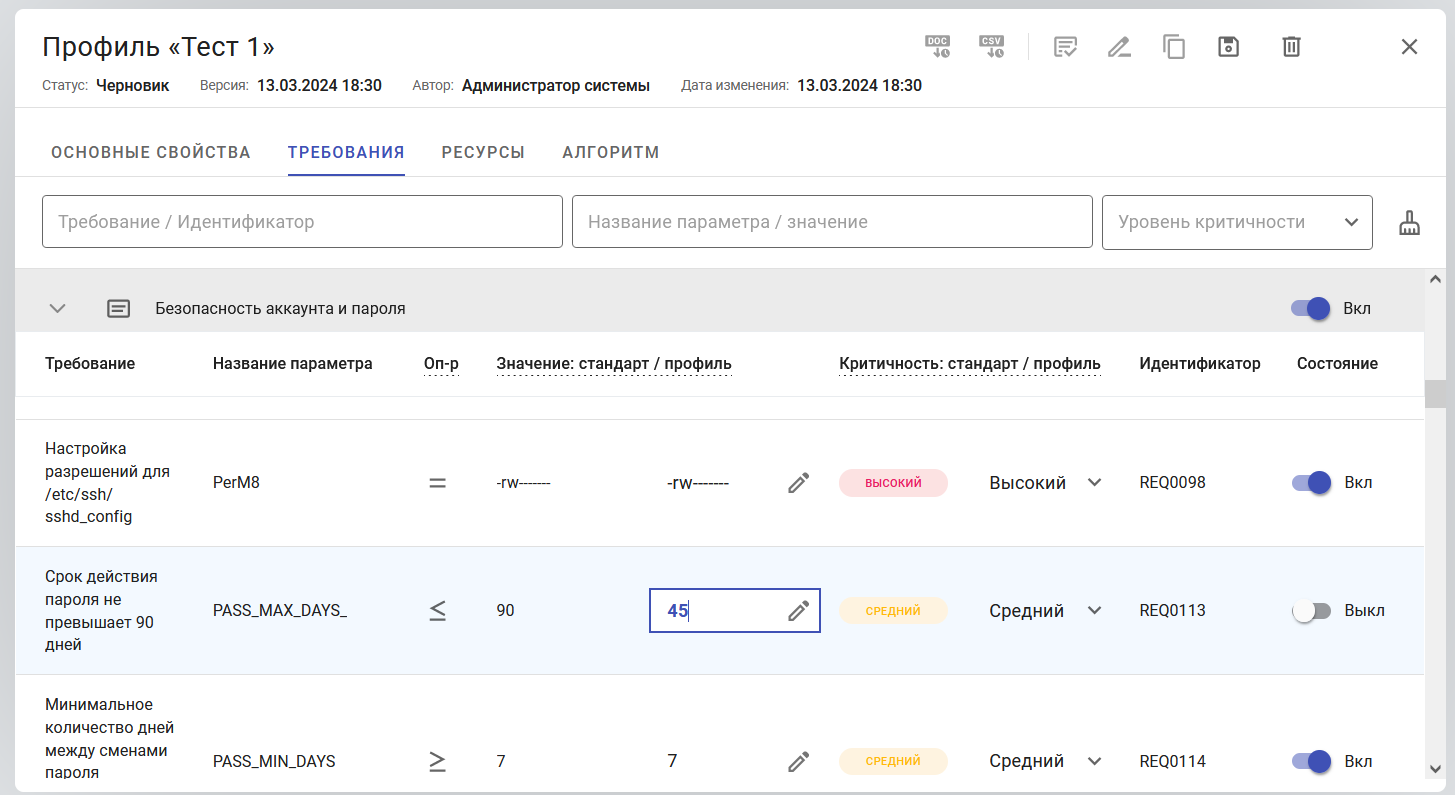This screenshot has height=795, width=1455.
Task: Click the vertical scrollbar thumb
Action: click(x=1436, y=393)
